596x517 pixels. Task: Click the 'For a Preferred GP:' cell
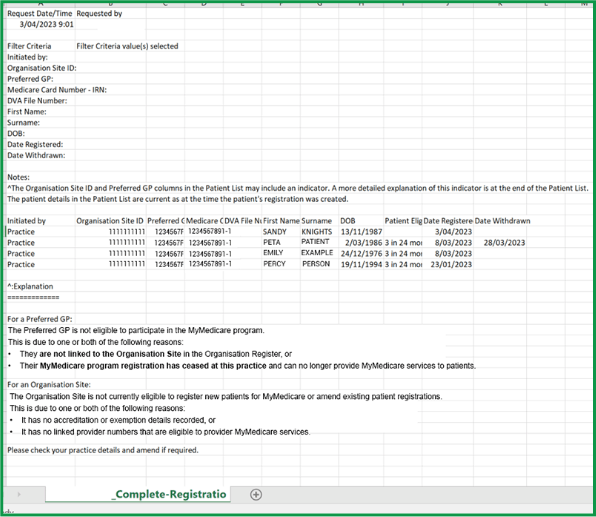click(x=40, y=319)
